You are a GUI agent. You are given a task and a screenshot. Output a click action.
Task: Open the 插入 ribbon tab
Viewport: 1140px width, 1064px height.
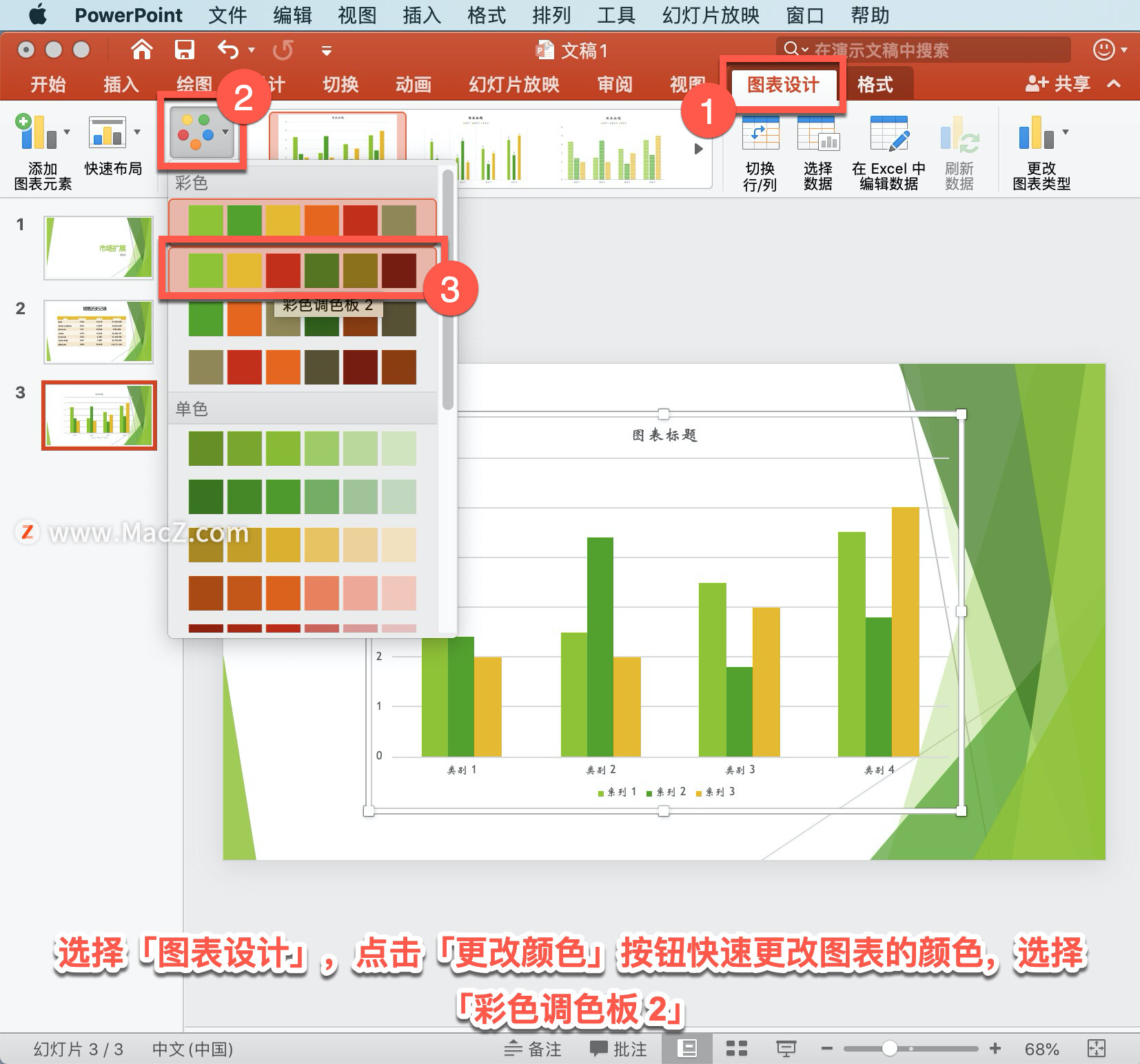click(121, 84)
